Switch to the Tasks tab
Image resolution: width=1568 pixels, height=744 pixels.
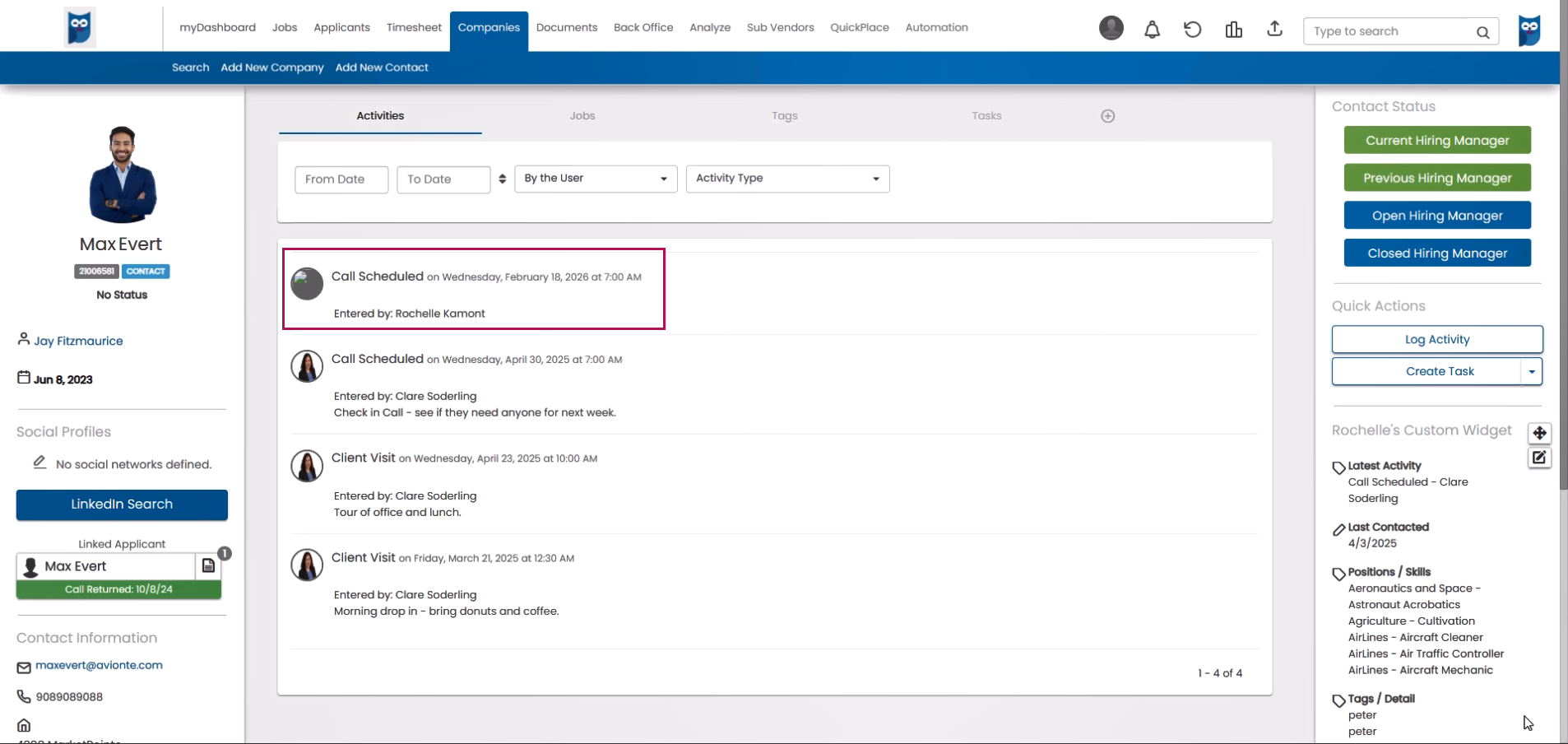click(986, 116)
